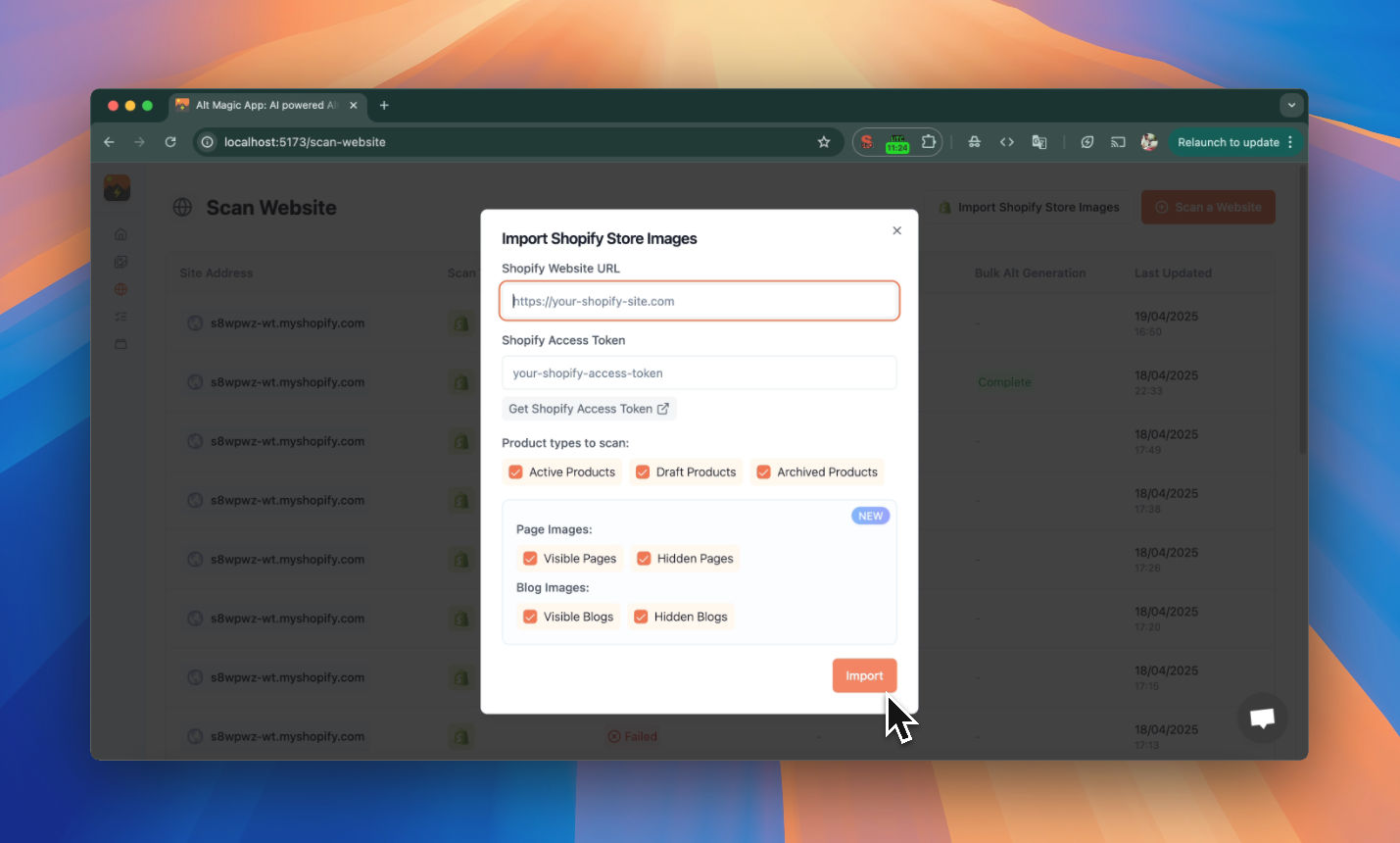Click the red S extension icon
This screenshot has width=1400, height=843.
(867, 142)
